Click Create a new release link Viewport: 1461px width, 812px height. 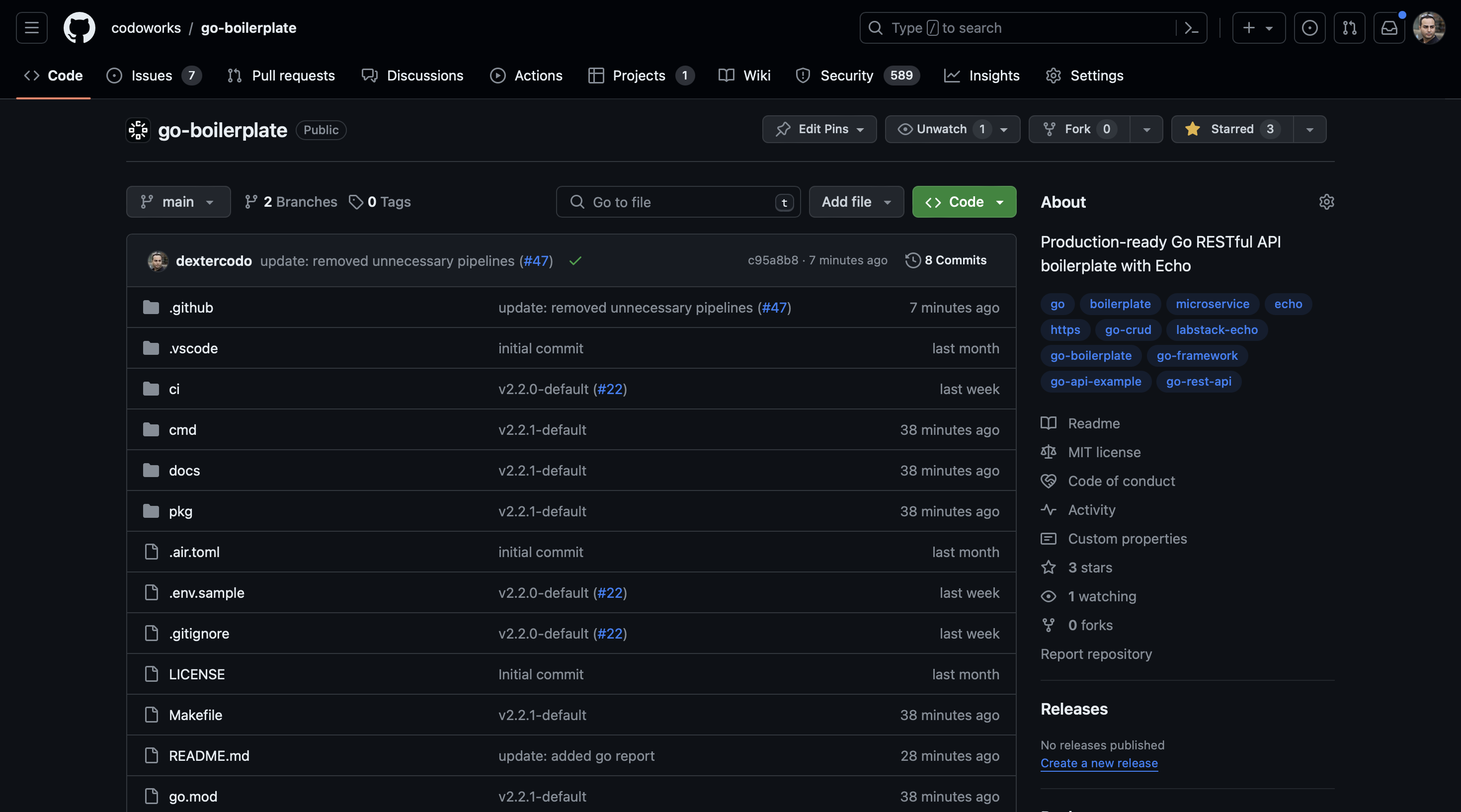1099,763
